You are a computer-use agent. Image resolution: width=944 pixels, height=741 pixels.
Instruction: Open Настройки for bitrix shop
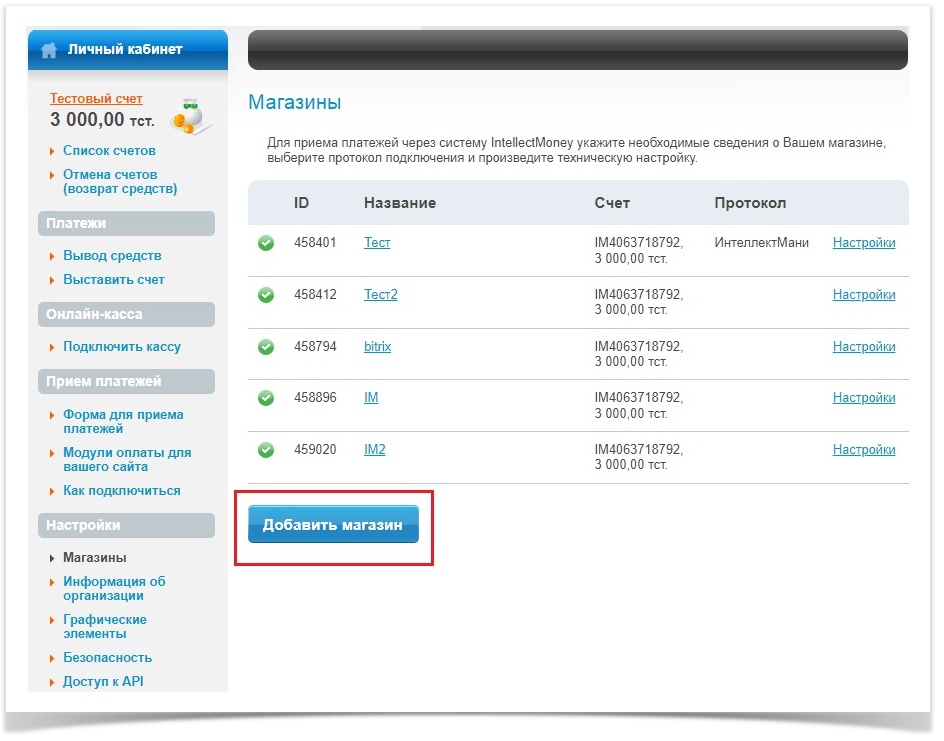pos(864,347)
